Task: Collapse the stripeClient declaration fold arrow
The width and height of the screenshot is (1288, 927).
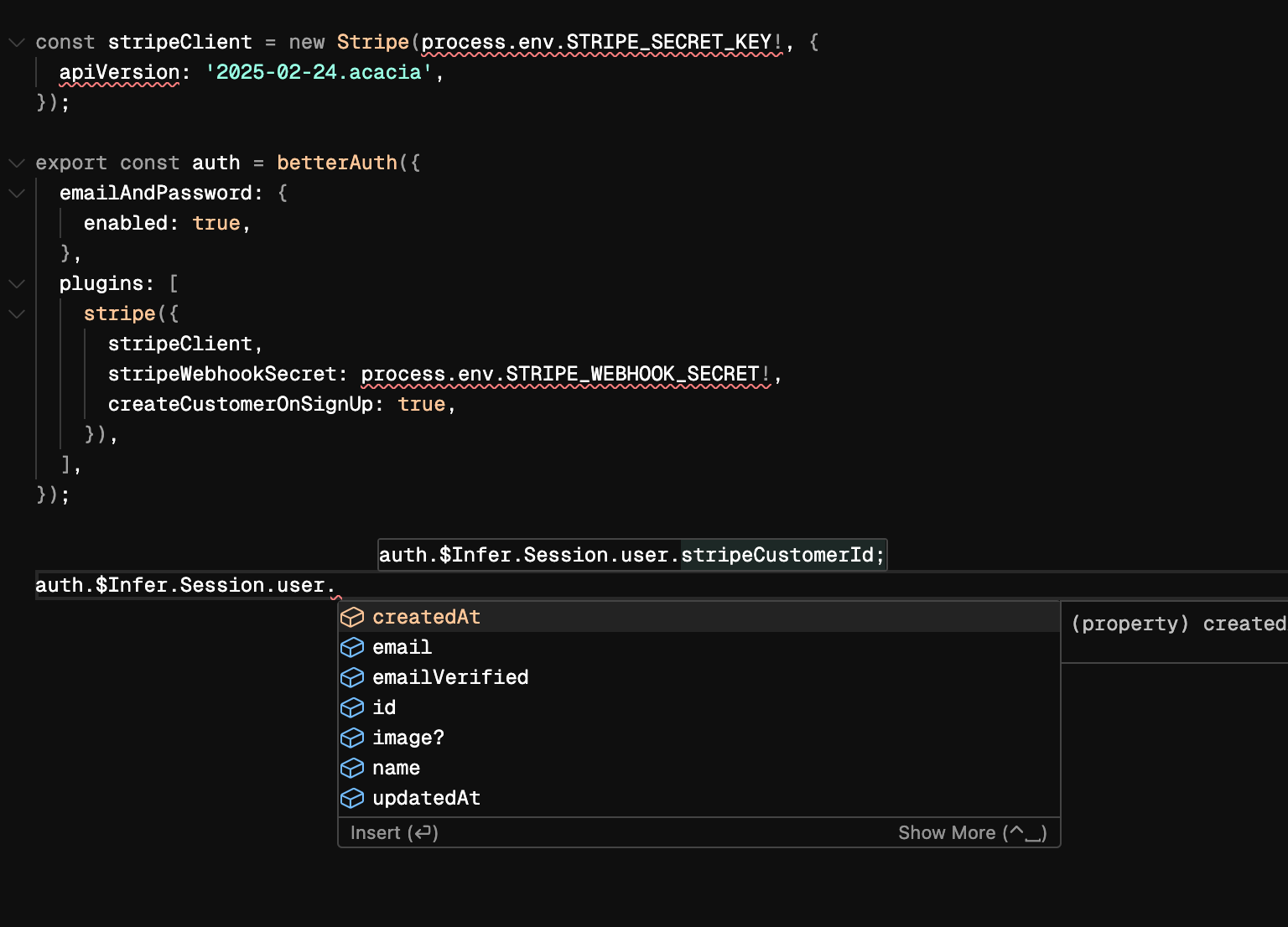Action: click(x=17, y=42)
